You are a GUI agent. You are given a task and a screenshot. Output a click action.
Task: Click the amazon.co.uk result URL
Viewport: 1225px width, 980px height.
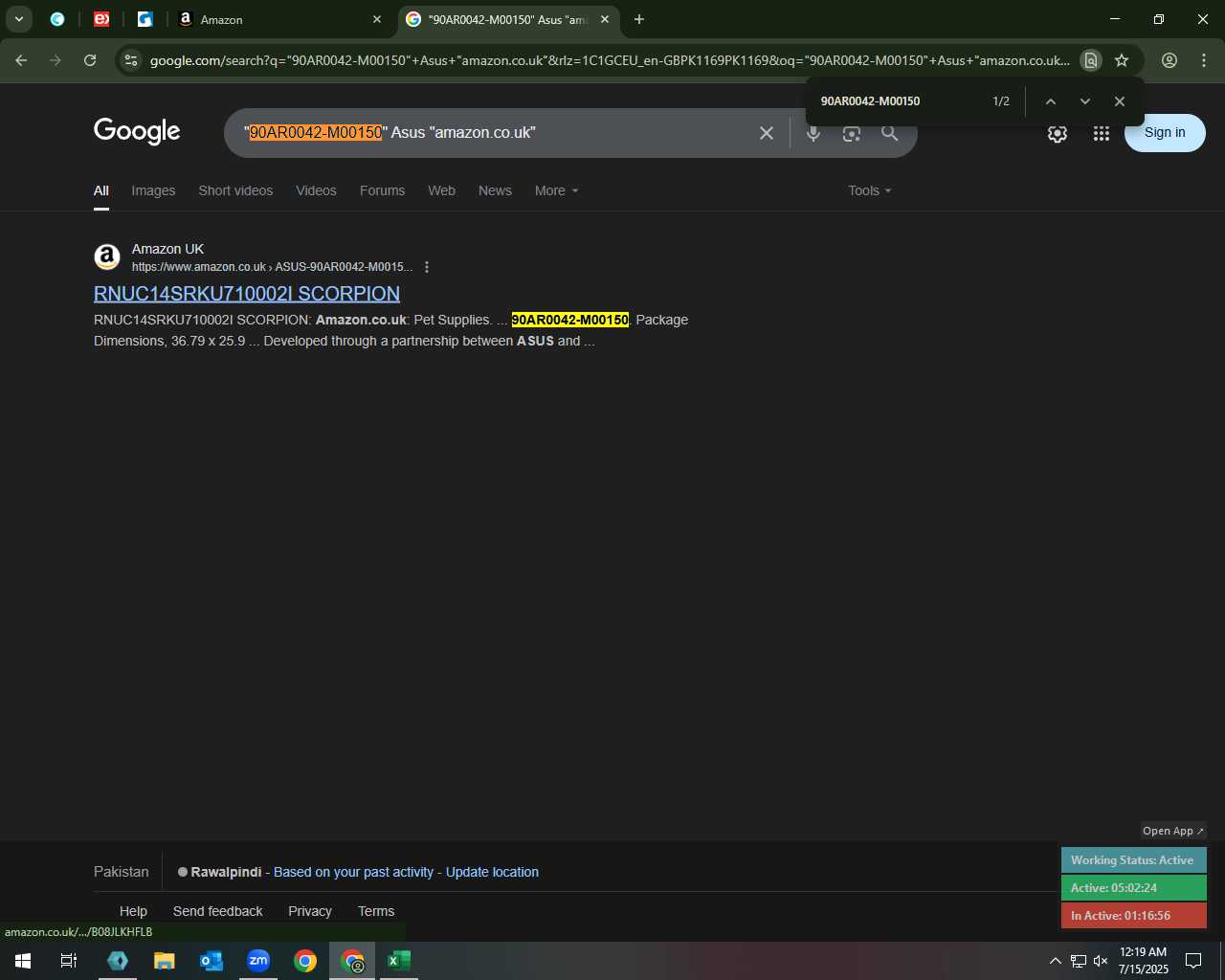click(x=272, y=267)
